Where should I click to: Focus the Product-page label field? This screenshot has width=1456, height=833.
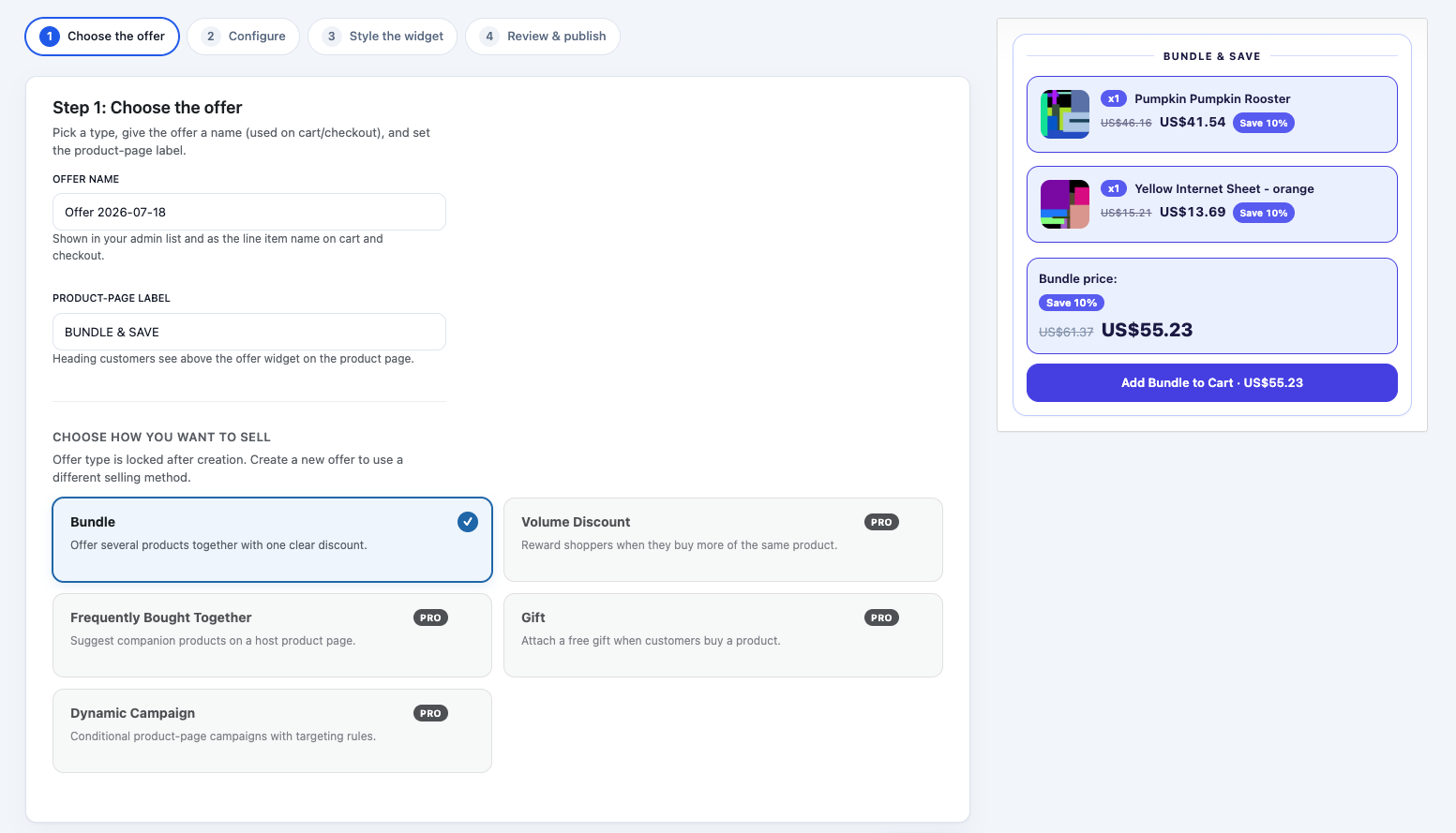[x=249, y=332]
